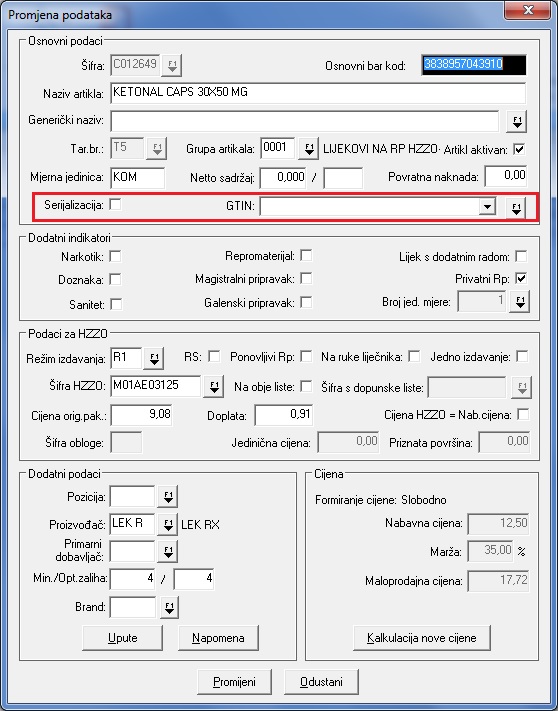Open F1 lookup for Broj jed. mjere
The image size is (558, 711).
(520, 302)
